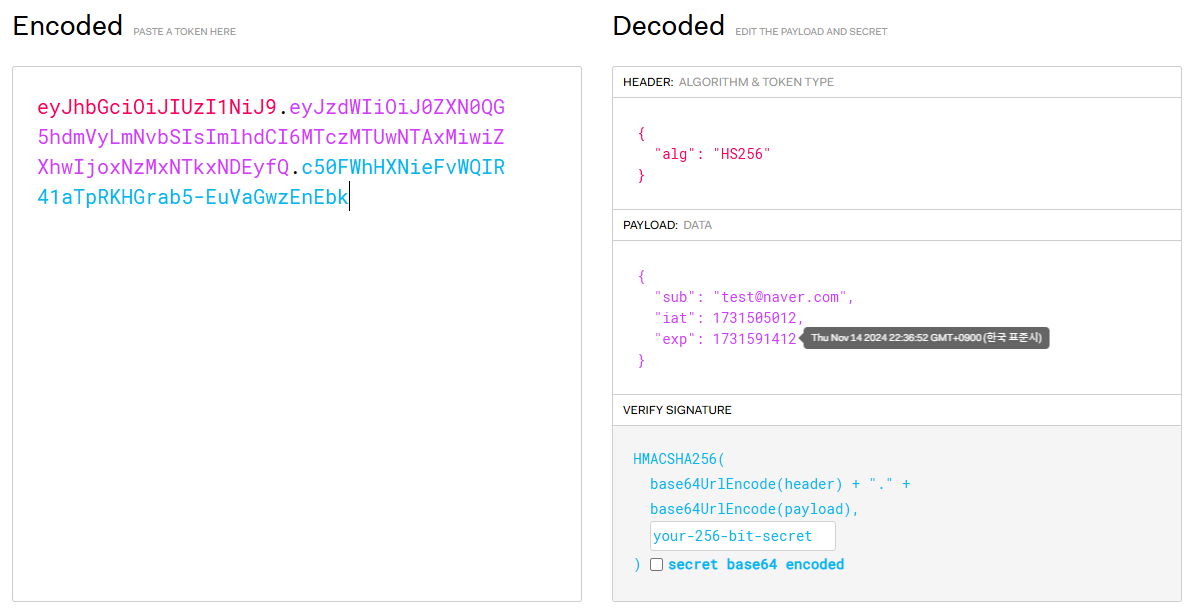The image size is (1190, 616).
Task: Tick the secret base64 encoded checkbox
Action: click(x=656, y=564)
